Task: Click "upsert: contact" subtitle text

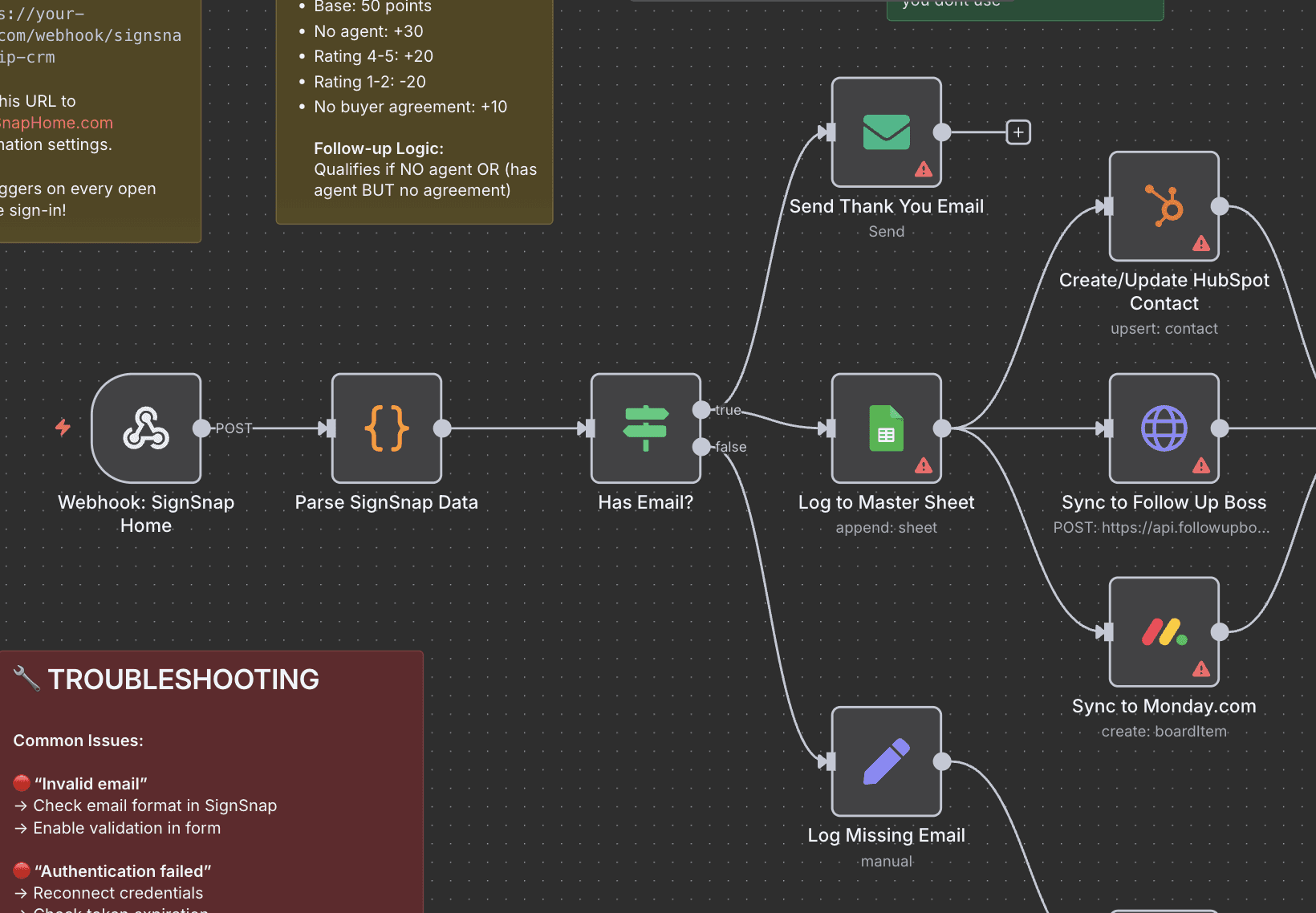Action: tap(1164, 329)
